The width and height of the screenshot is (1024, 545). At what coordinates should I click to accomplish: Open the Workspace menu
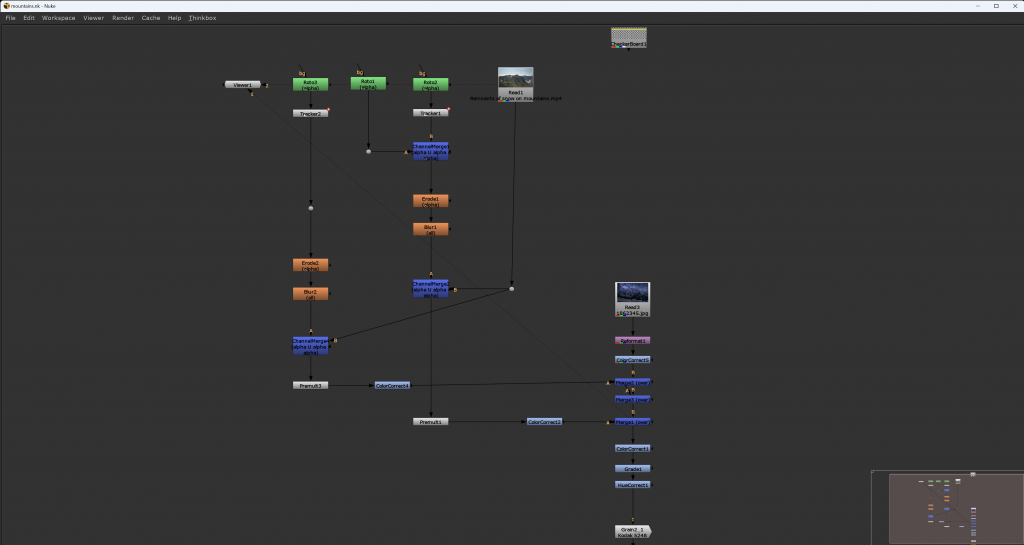pos(58,18)
